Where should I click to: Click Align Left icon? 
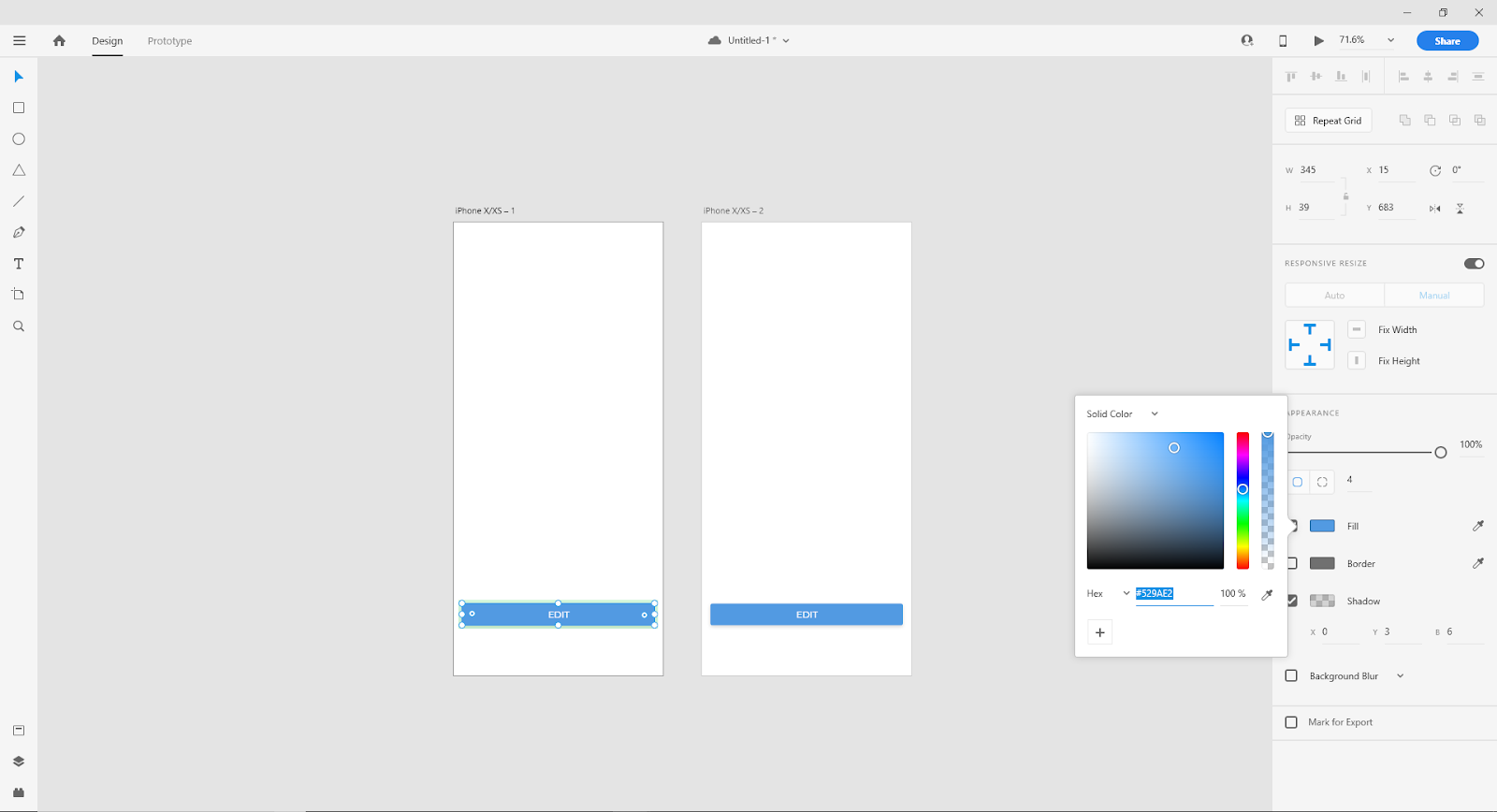click(x=1403, y=77)
